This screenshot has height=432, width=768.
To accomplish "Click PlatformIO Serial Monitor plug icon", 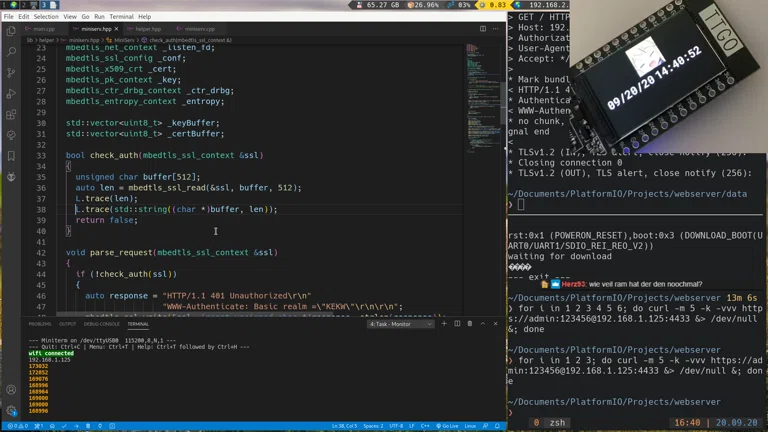I will click(x=100, y=426).
